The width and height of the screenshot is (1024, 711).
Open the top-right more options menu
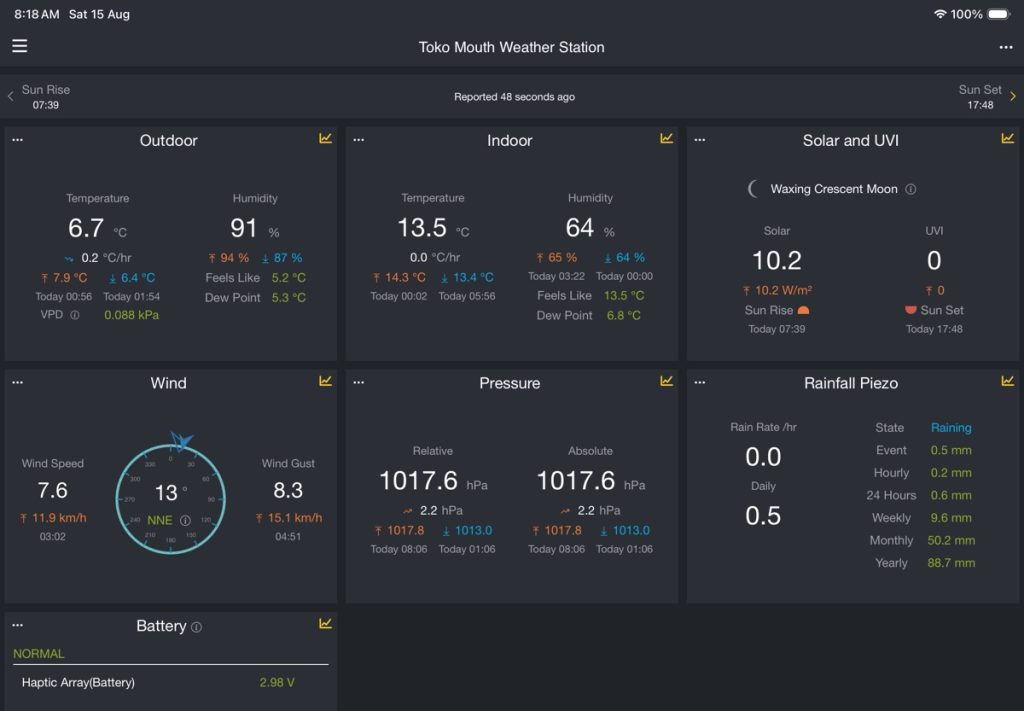point(1006,47)
